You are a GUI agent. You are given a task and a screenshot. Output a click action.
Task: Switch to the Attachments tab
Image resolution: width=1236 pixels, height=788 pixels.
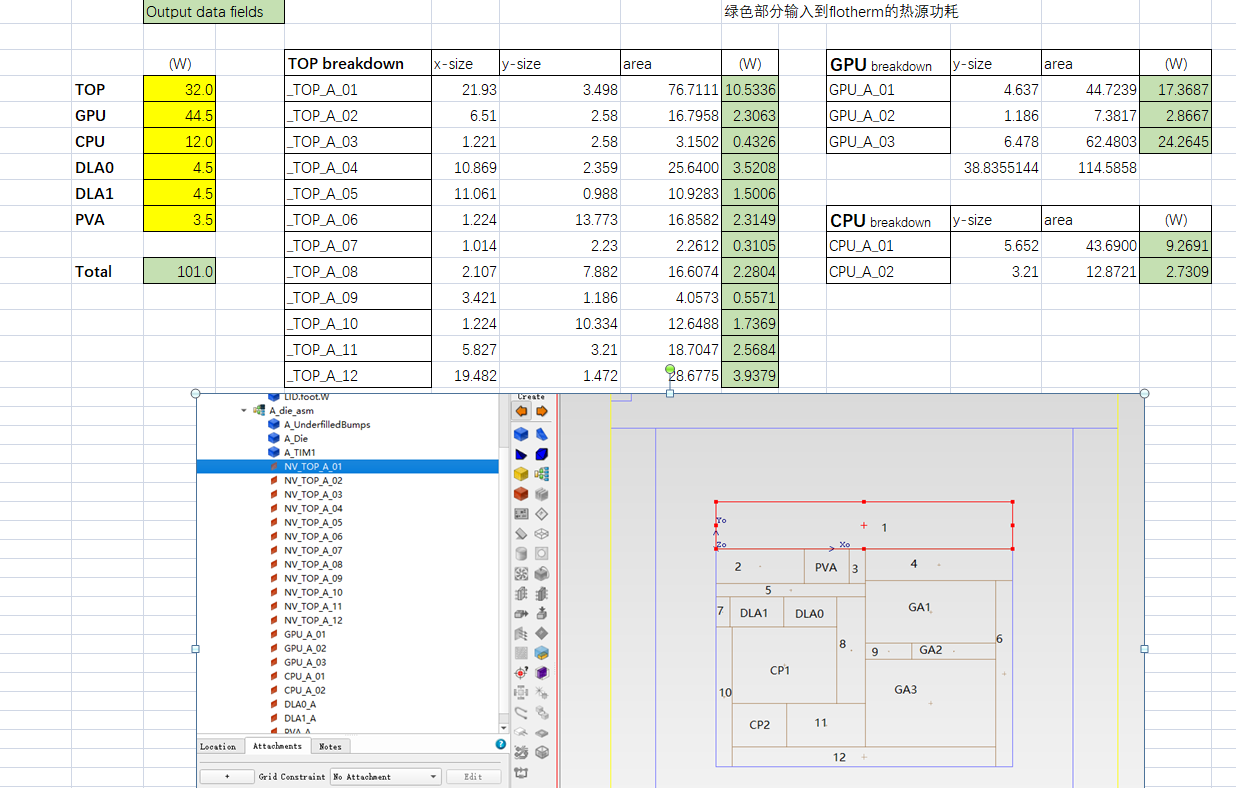coord(277,746)
